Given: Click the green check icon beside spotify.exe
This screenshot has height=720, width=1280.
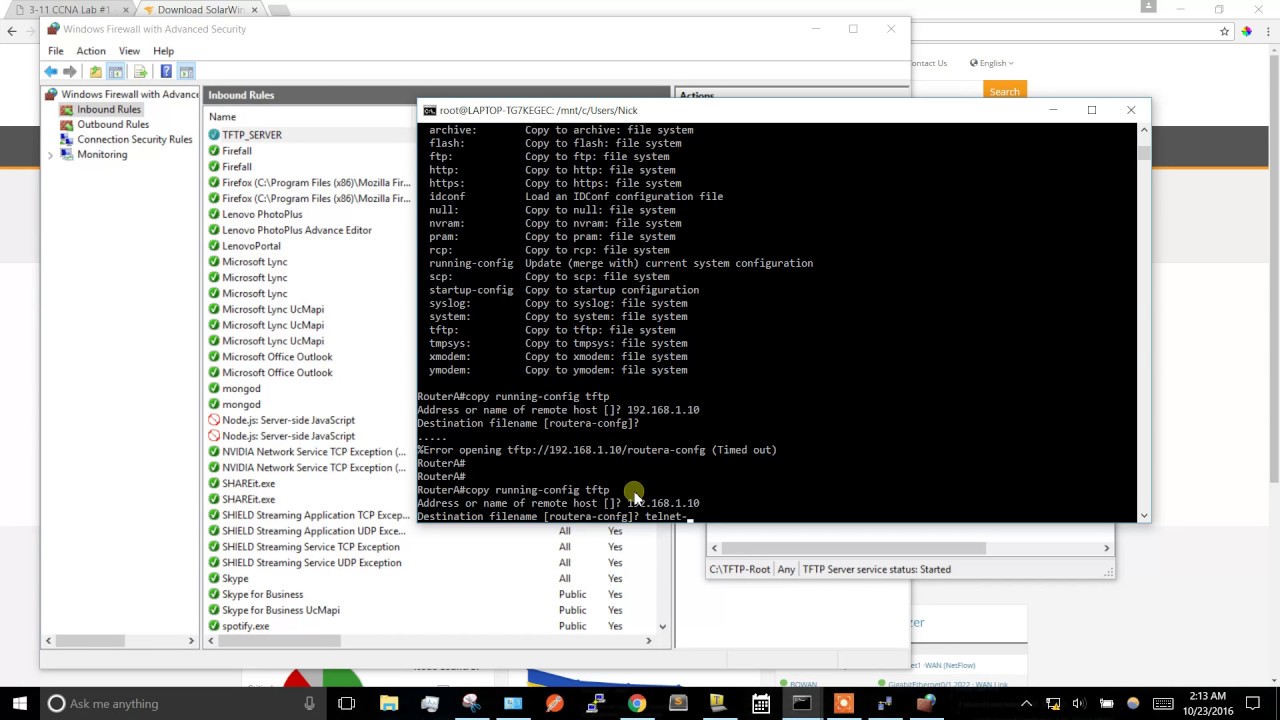Looking at the screenshot, I should (x=214, y=626).
